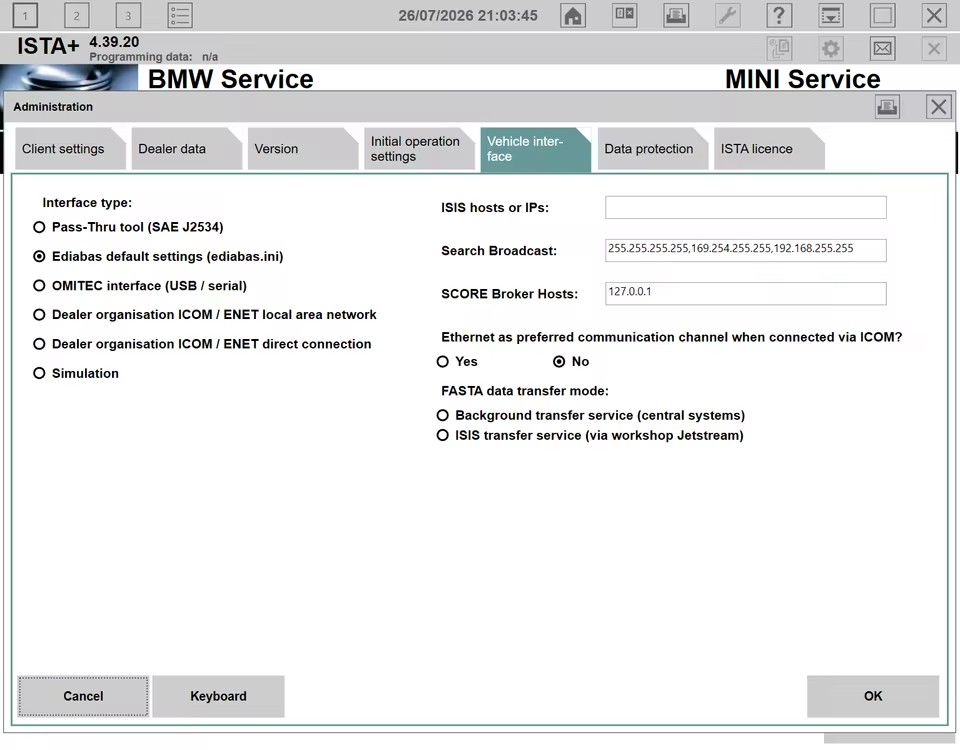Select session box number 2

click(77, 15)
